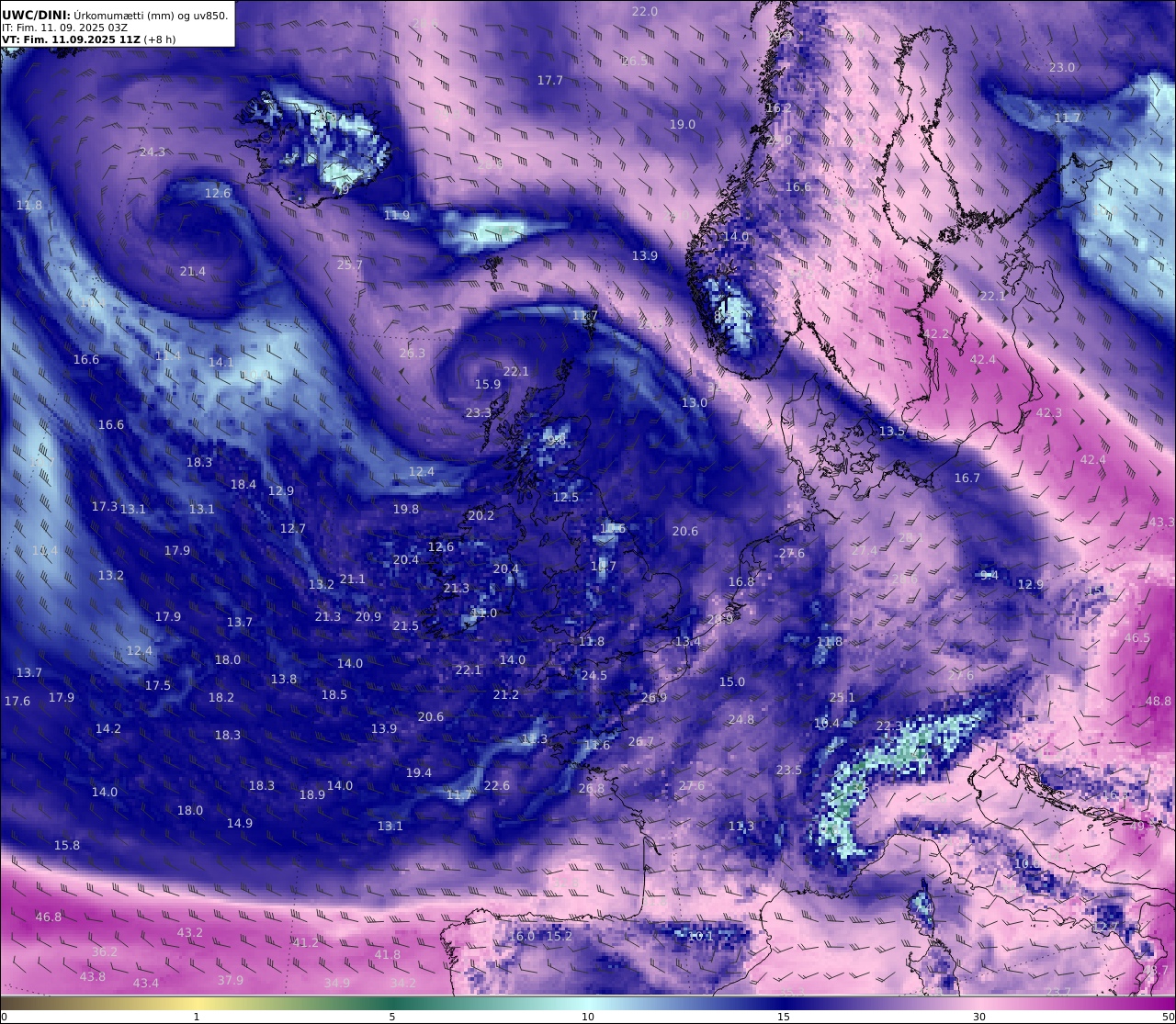Click the title text 'UWC/DINI: Úrkomumætti (mm) og uv850.'
The height and width of the screenshot is (1024, 1176).
pos(116,15)
